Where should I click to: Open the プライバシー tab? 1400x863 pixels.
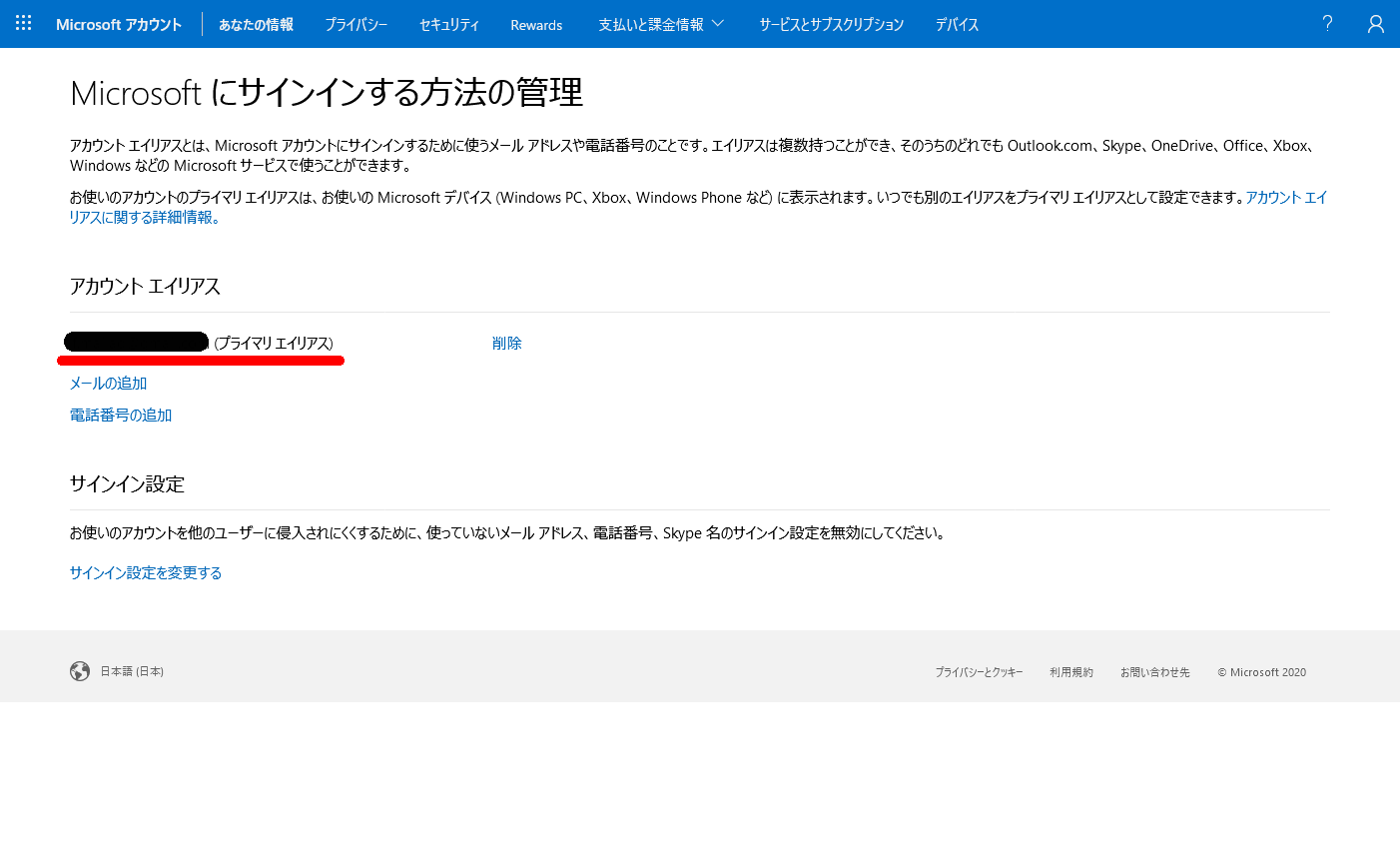(x=355, y=24)
